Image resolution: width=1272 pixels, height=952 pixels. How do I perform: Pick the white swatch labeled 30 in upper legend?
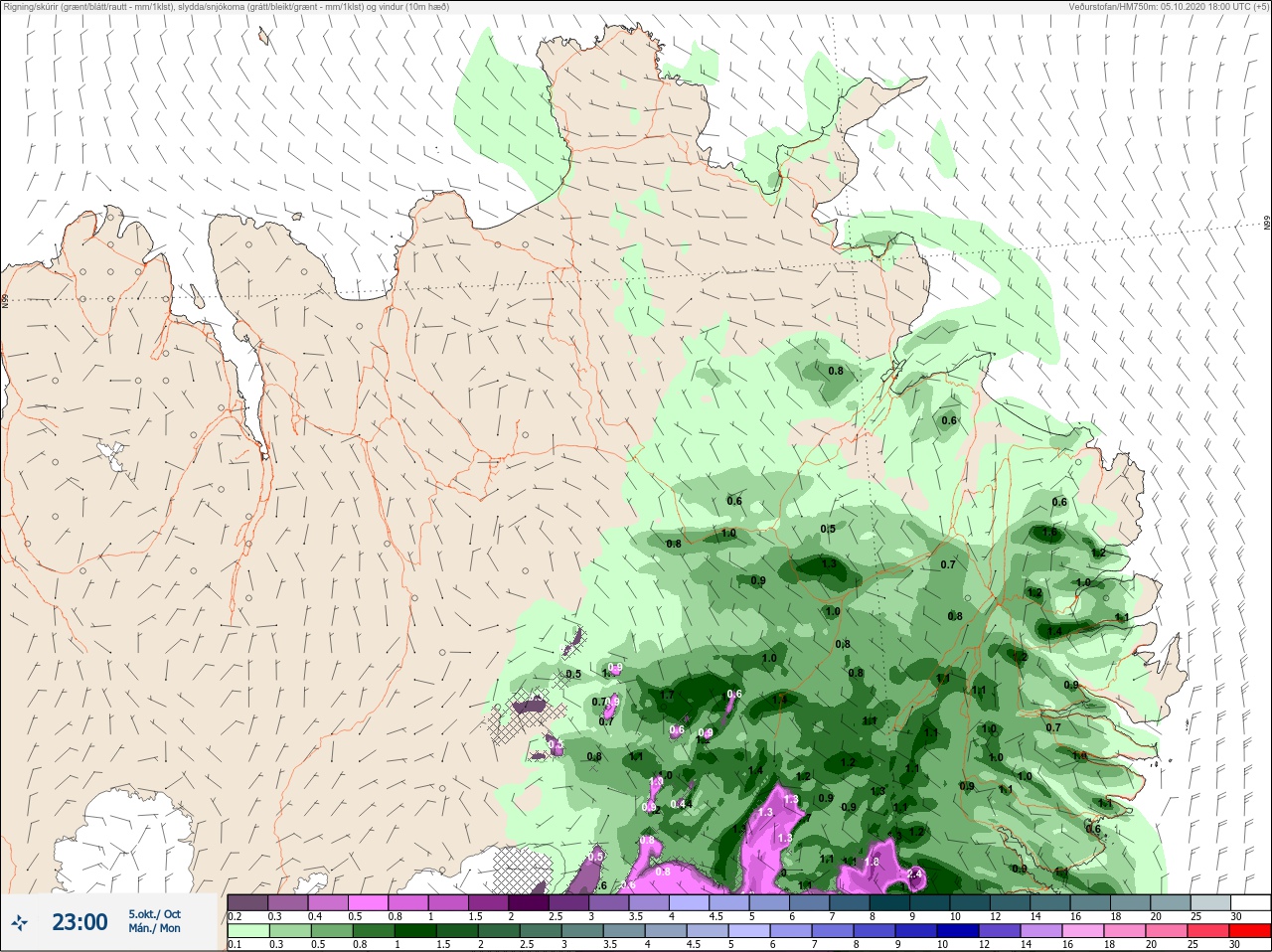point(1251,902)
